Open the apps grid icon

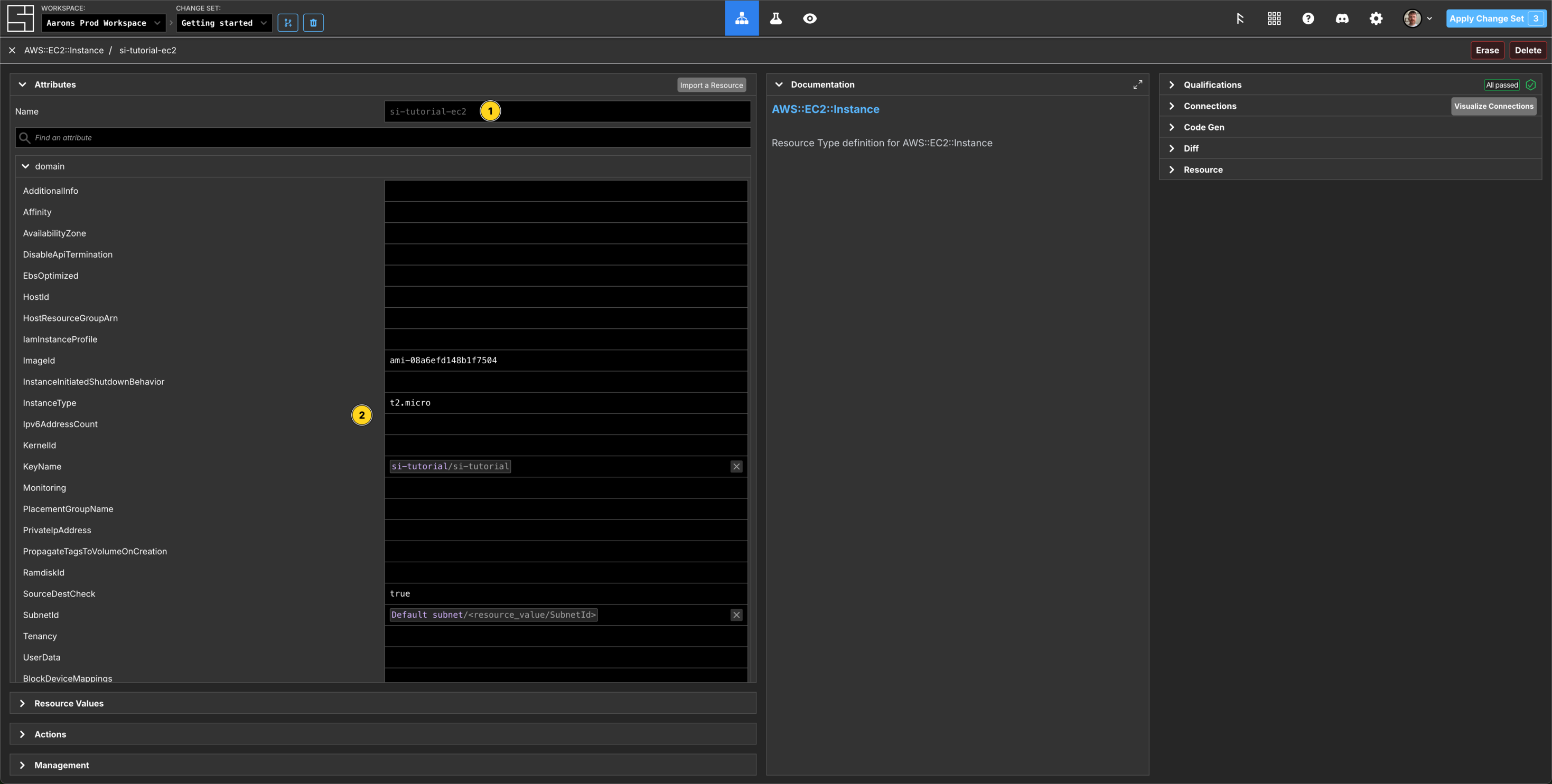click(x=1274, y=18)
